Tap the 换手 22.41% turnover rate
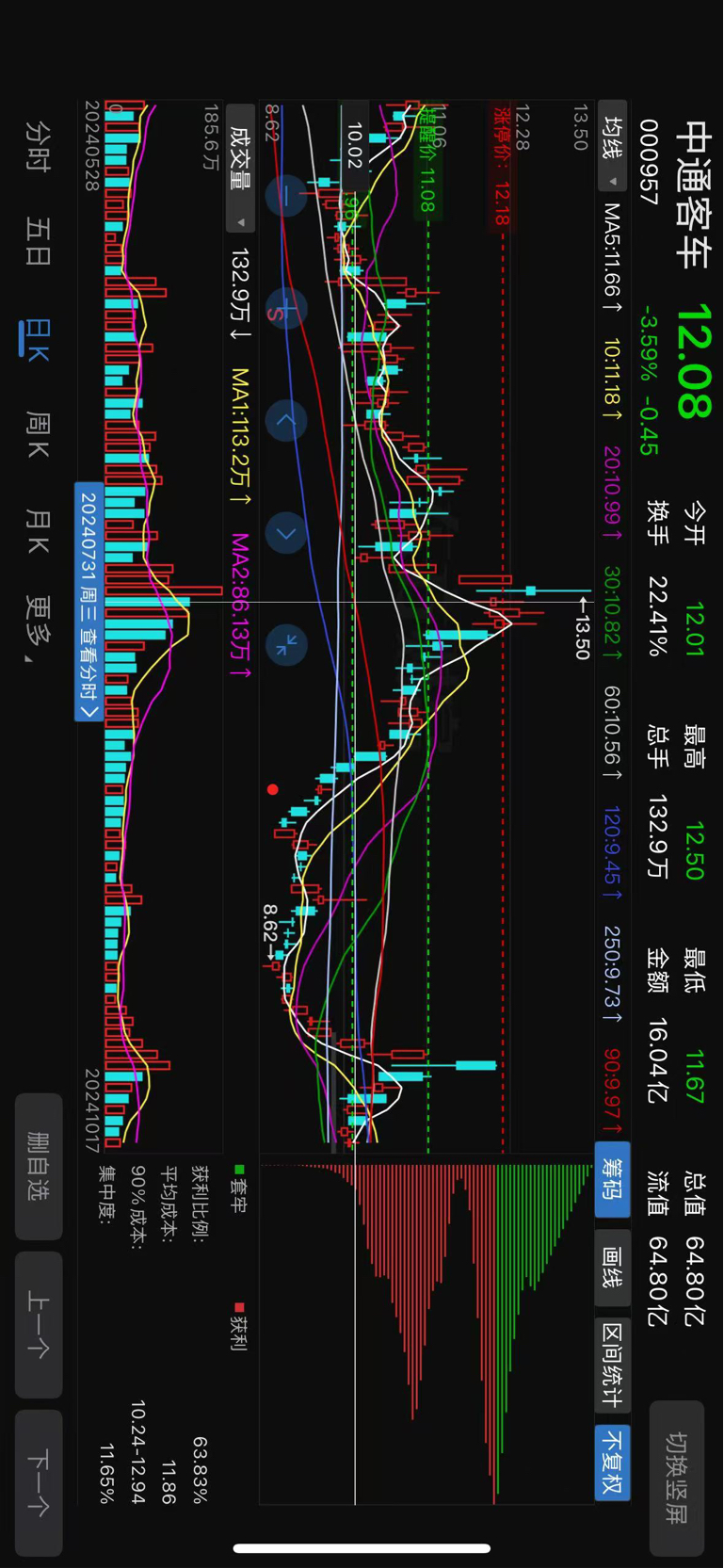Screen dimensions: 724x1568 coord(657,578)
